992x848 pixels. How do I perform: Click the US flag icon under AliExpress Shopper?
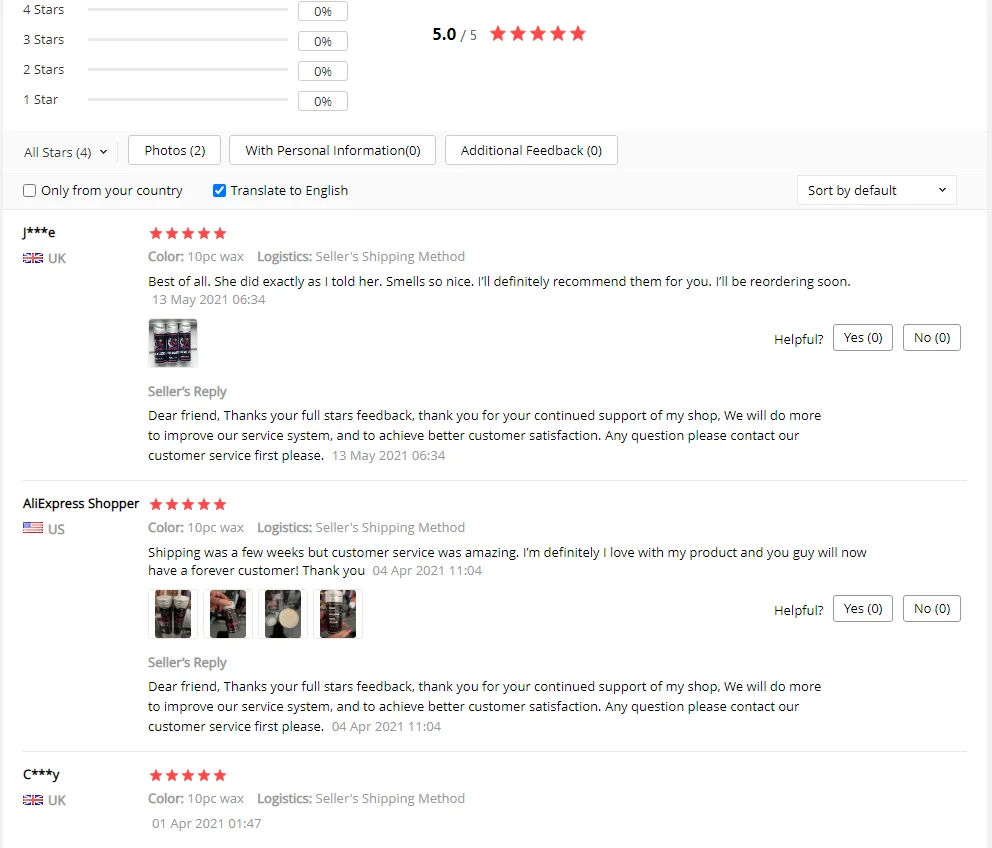pyautogui.click(x=33, y=527)
